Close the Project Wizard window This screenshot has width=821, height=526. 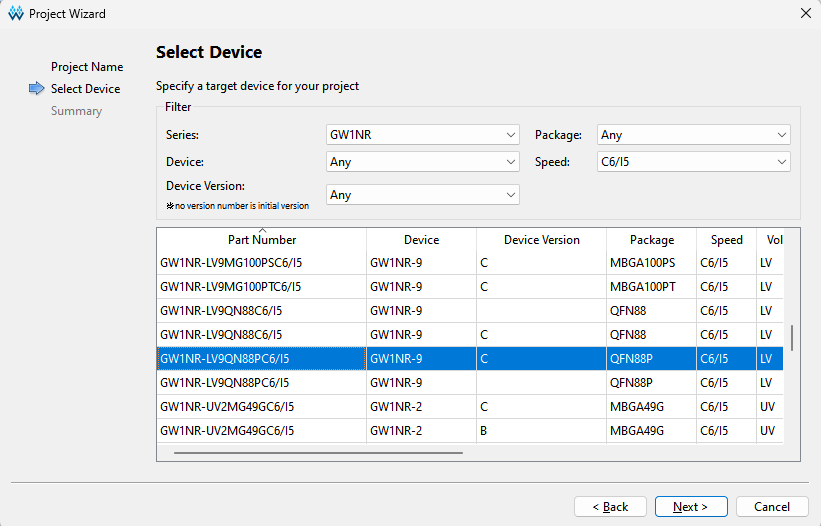[x=805, y=14]
